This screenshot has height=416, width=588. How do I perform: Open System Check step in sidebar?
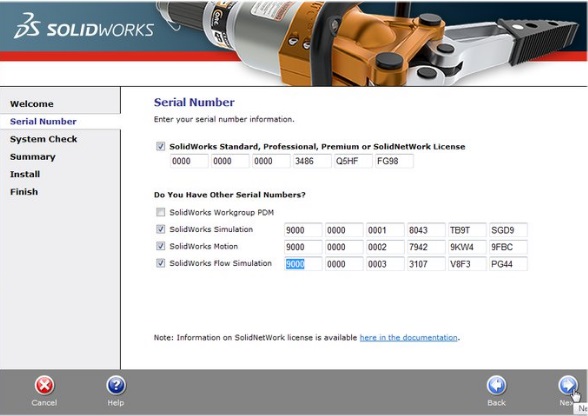44,139
